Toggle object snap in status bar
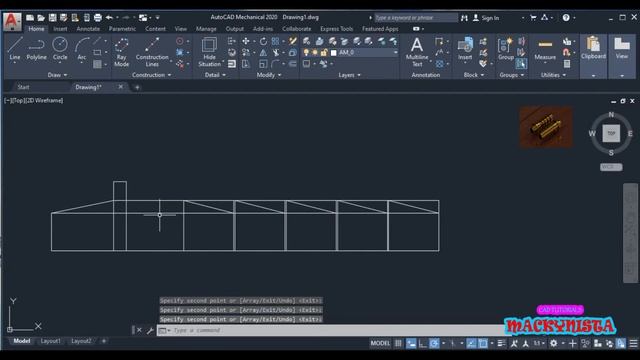The image size is (640, 360). (x=483, y=343)
